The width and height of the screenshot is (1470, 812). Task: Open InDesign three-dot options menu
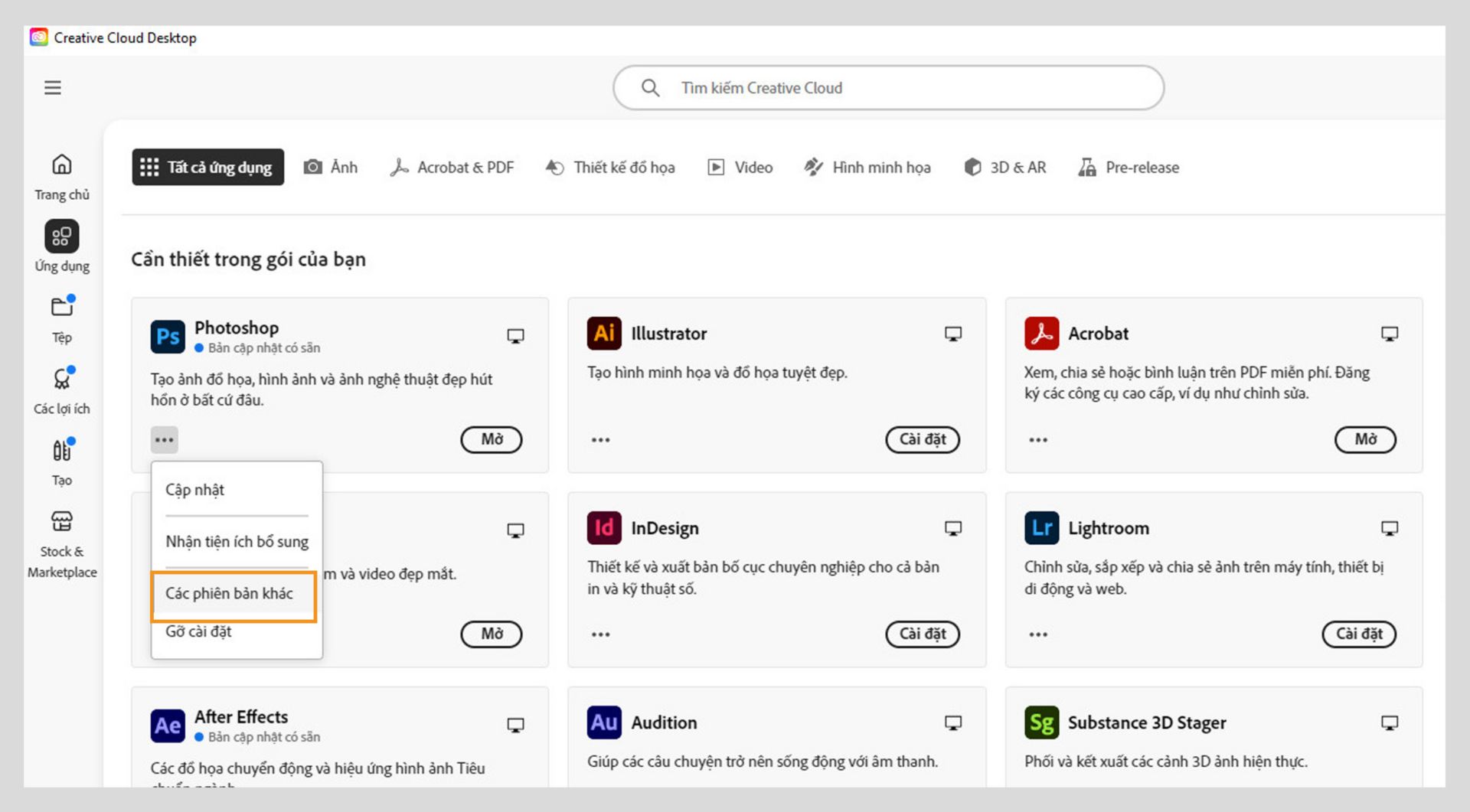(601, 634)
